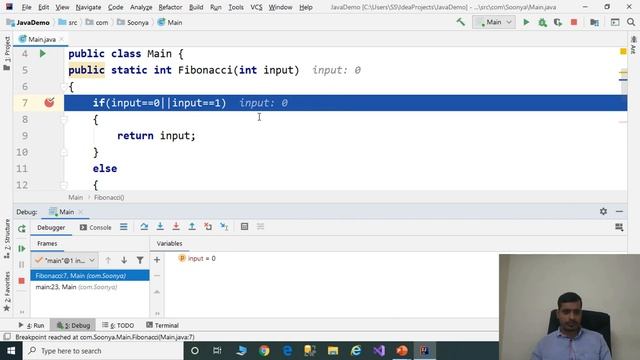Click run gutter arrow on line 4

(x=42, y=53)
